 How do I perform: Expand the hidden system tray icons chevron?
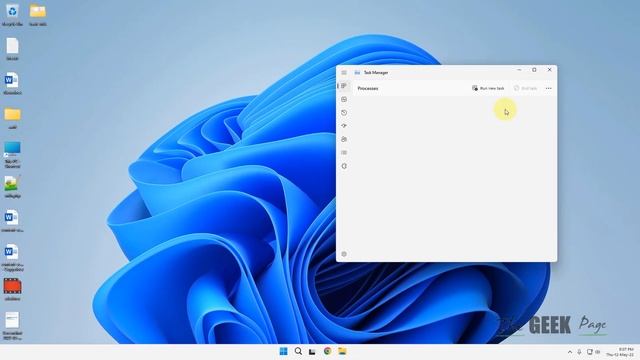(x=570, y=352)
